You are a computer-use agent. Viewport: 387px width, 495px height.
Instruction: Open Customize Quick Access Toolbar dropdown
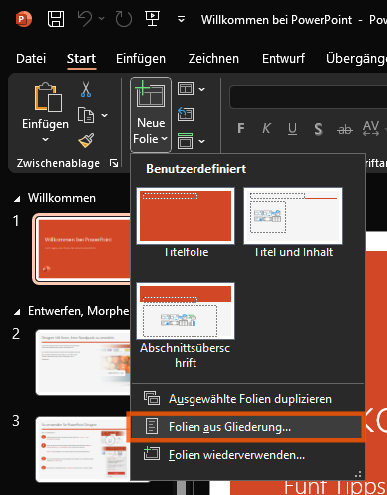click(181, 19)
